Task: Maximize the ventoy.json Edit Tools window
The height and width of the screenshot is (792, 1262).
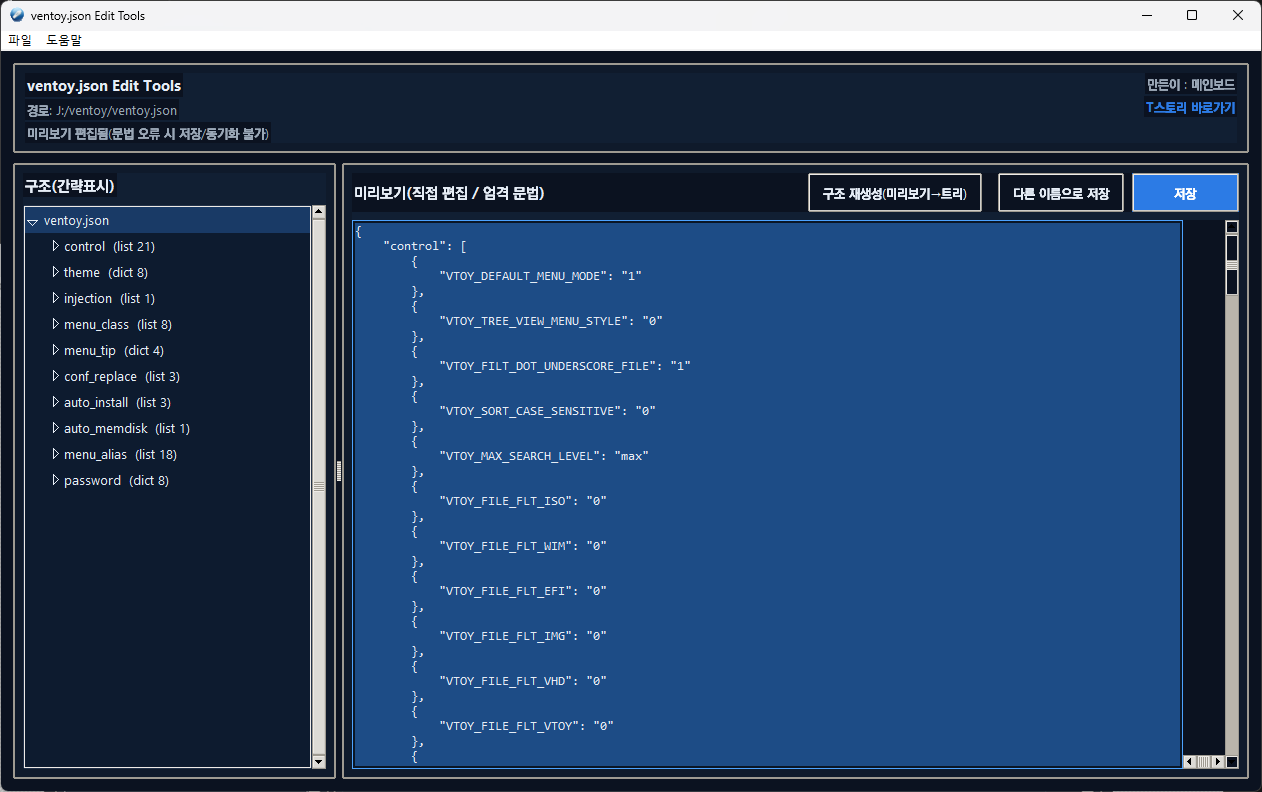Action: click(x=1192, y=15)
